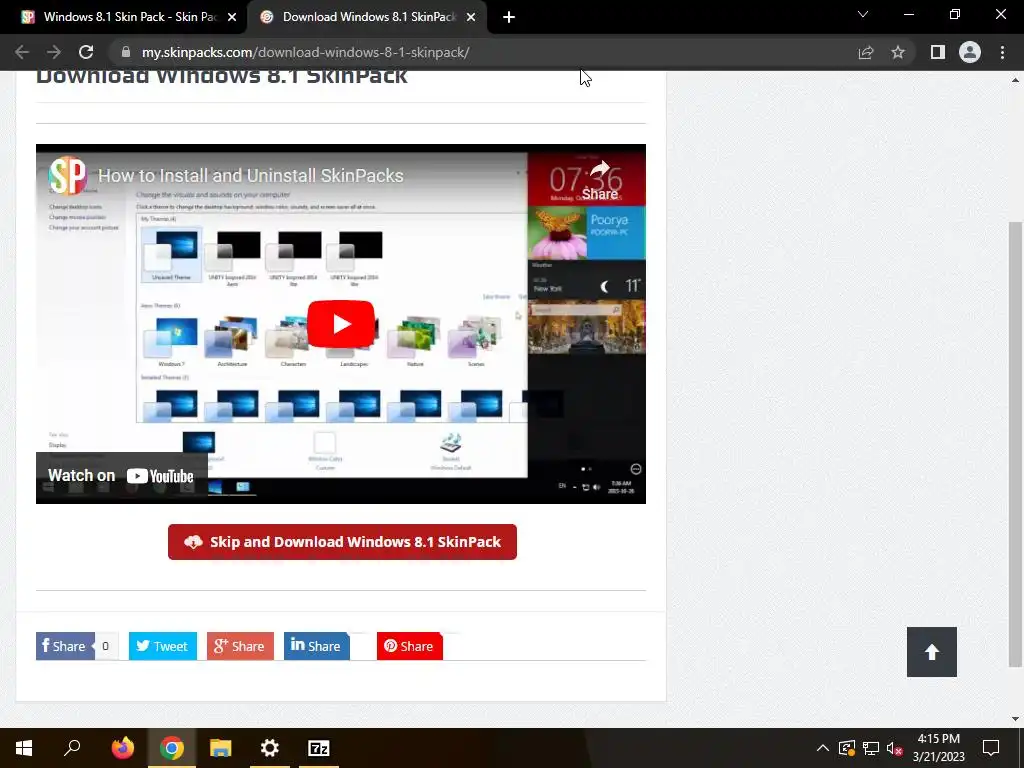Close the Windows 8.1 Skin Pack tab
The image size is (1024, 768).
point(232,17)
